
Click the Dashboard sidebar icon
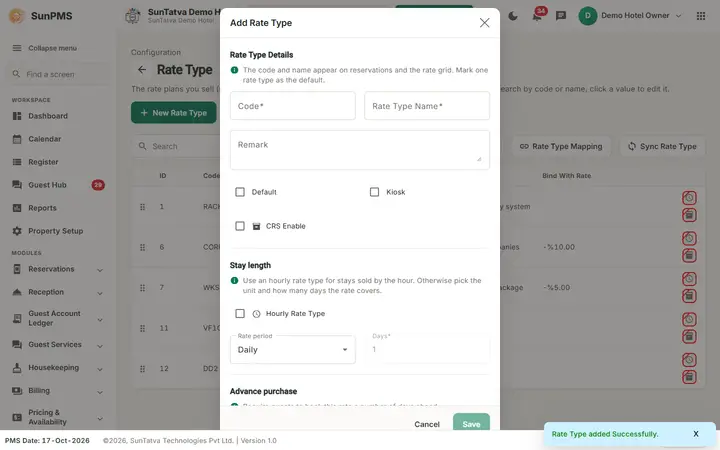point(17,116)
